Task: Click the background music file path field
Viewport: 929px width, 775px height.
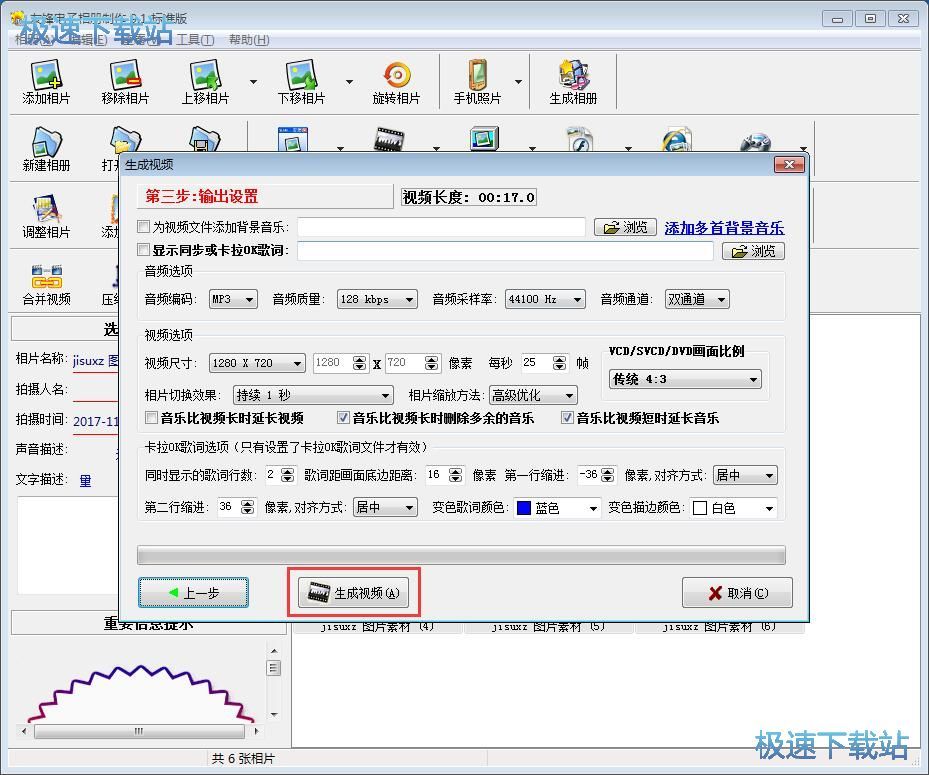Action: pos(441,226)
